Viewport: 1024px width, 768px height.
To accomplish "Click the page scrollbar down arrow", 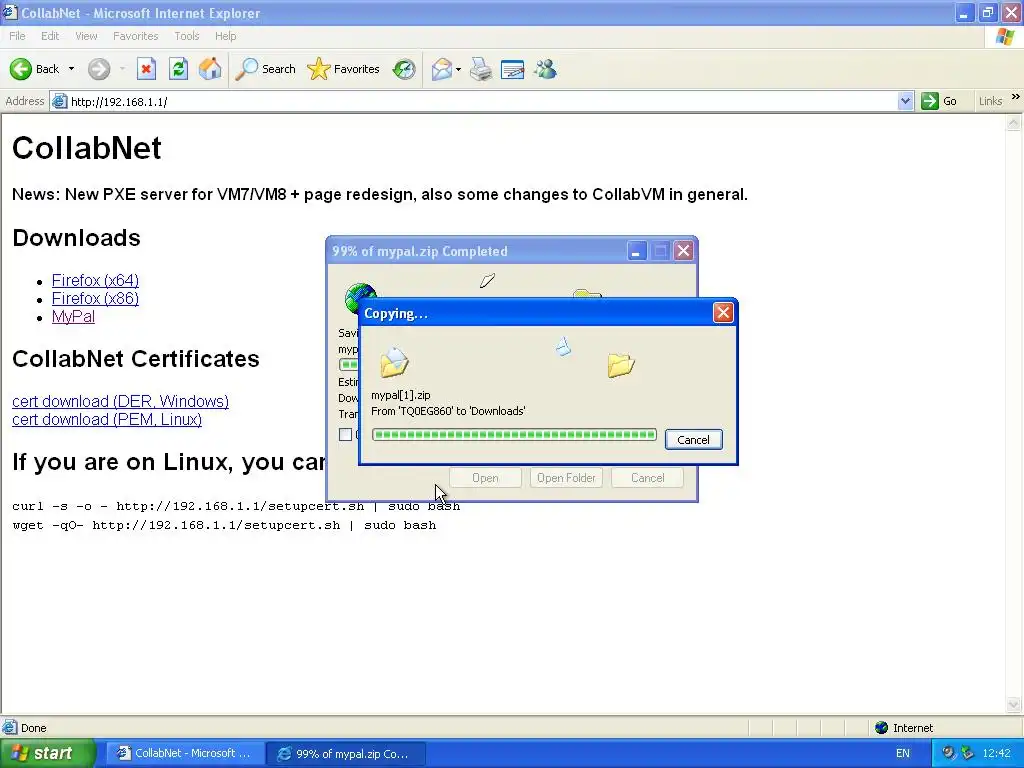I will [1014, 705].
